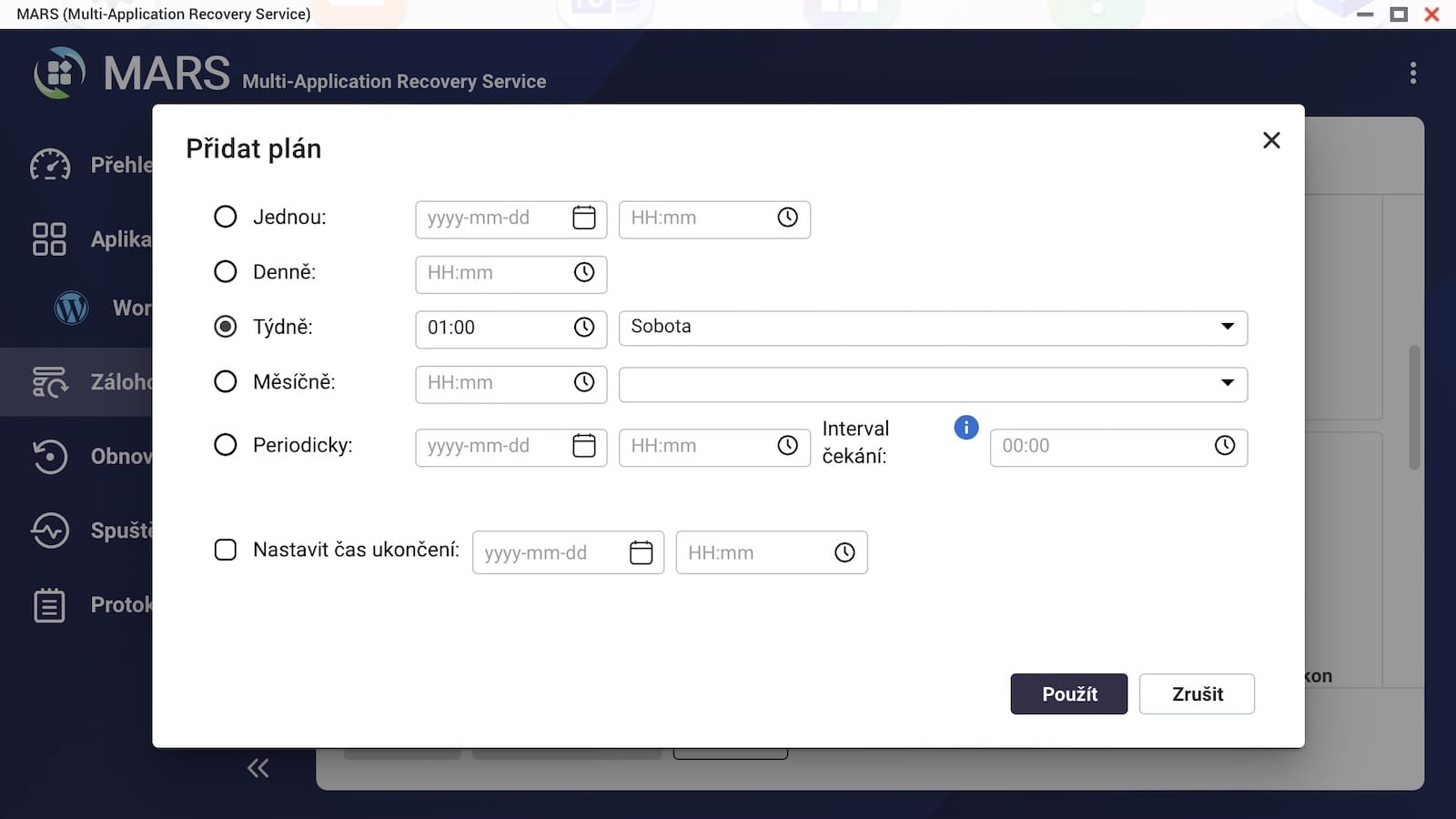The height and width of the screenshot is (819, 1456).
Task: Open the Obnova section in sidebar
Action: [x=76, y=456]
